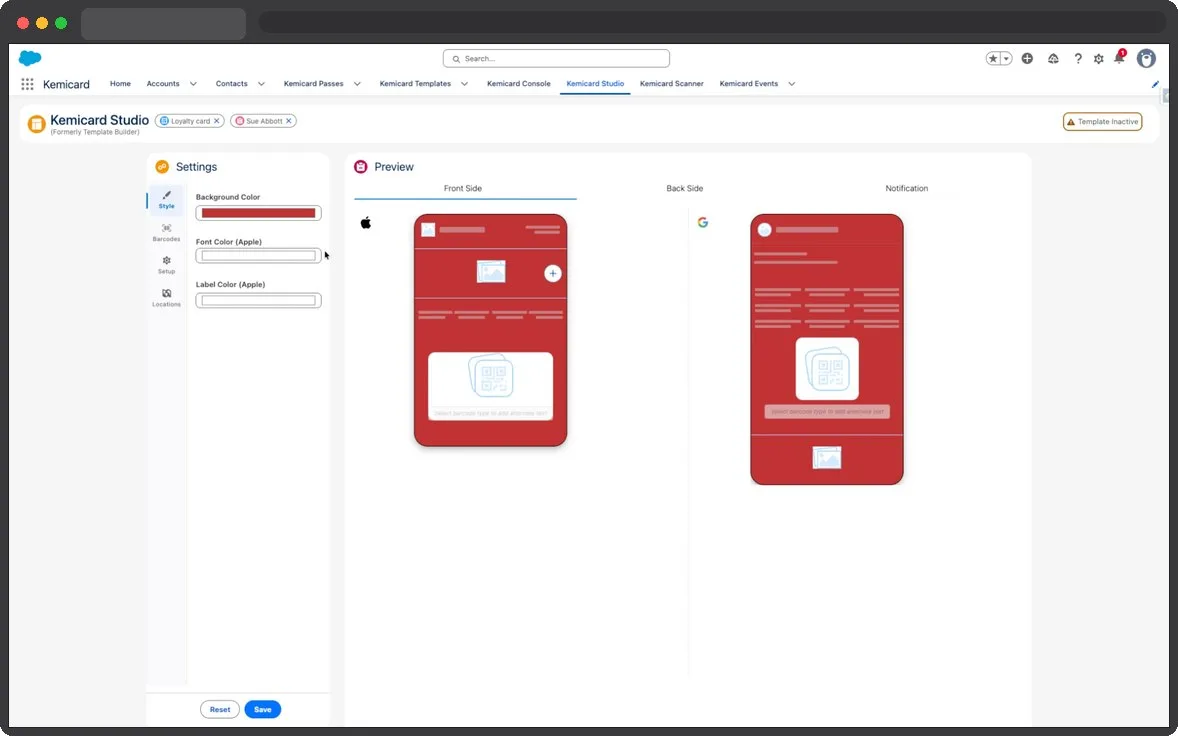Open the Kemicard Scanner tab
1178x736 pixels.
[672, 83]
